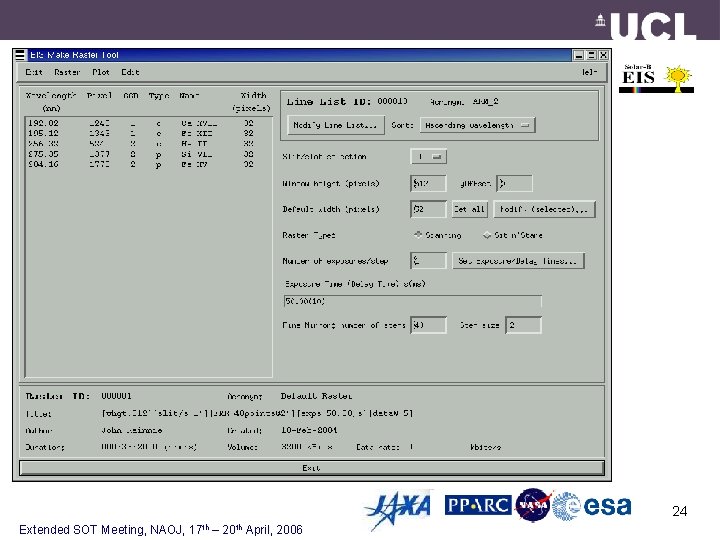
Task: Click the Modify (selected) button
Action: [x=544, y=209]
